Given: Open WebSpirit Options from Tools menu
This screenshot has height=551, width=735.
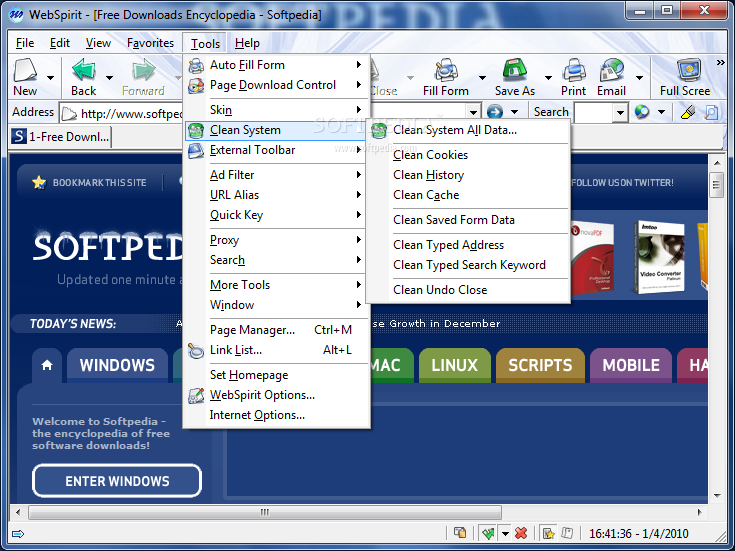Looking at the screenshot, I should (x=275, y=395).
